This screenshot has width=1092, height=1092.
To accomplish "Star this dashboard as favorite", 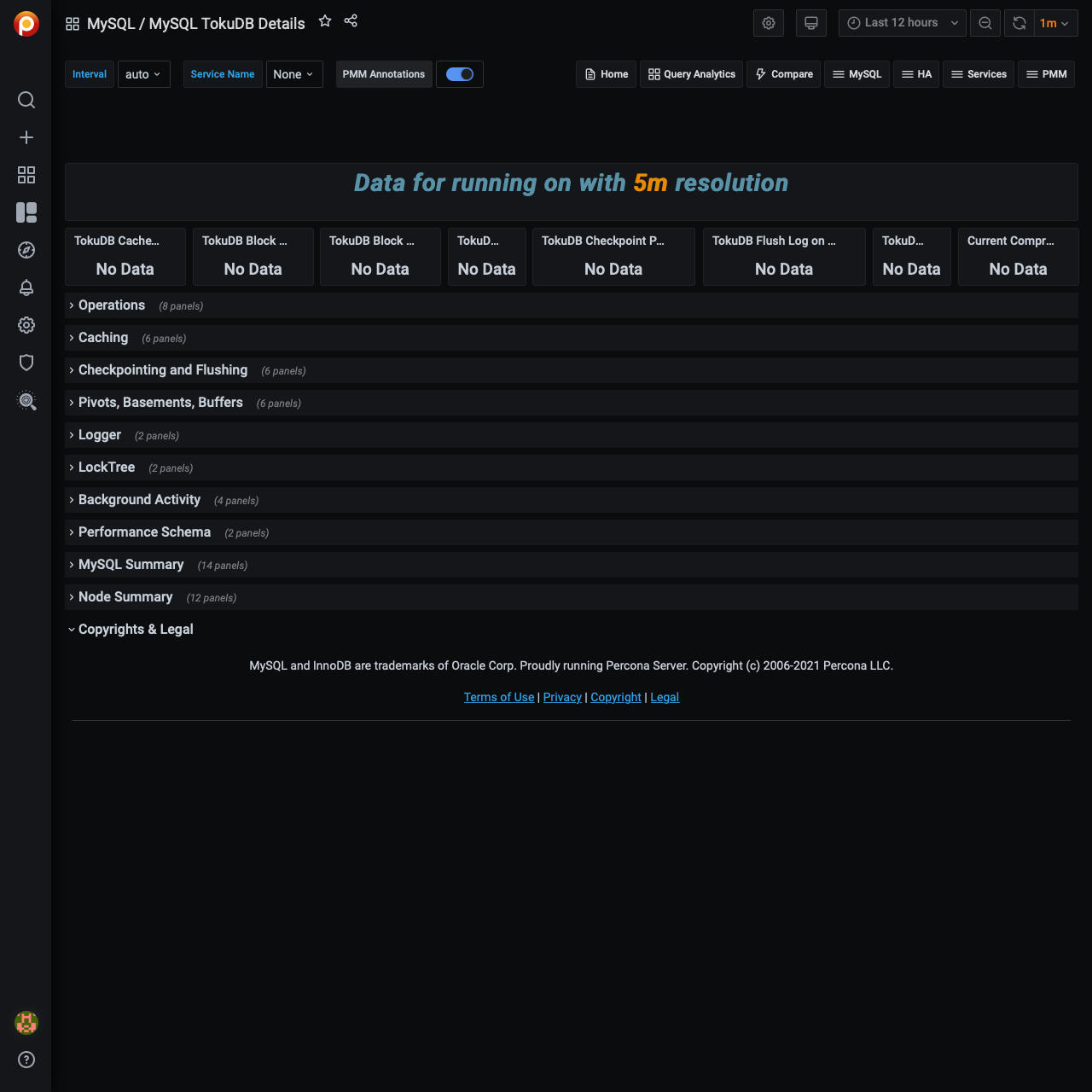I will pyautogui.click(x=325, y=21).
